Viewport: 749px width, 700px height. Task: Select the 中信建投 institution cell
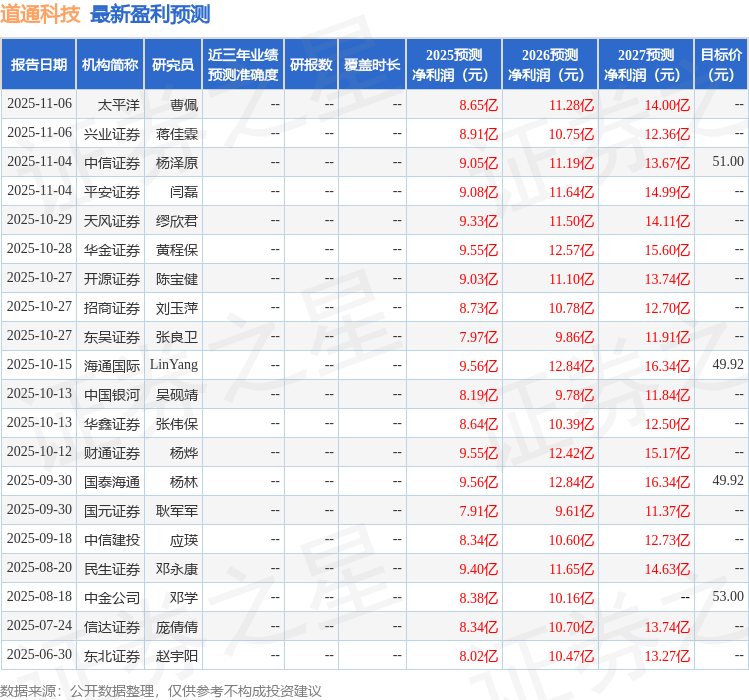coord(112,540)
